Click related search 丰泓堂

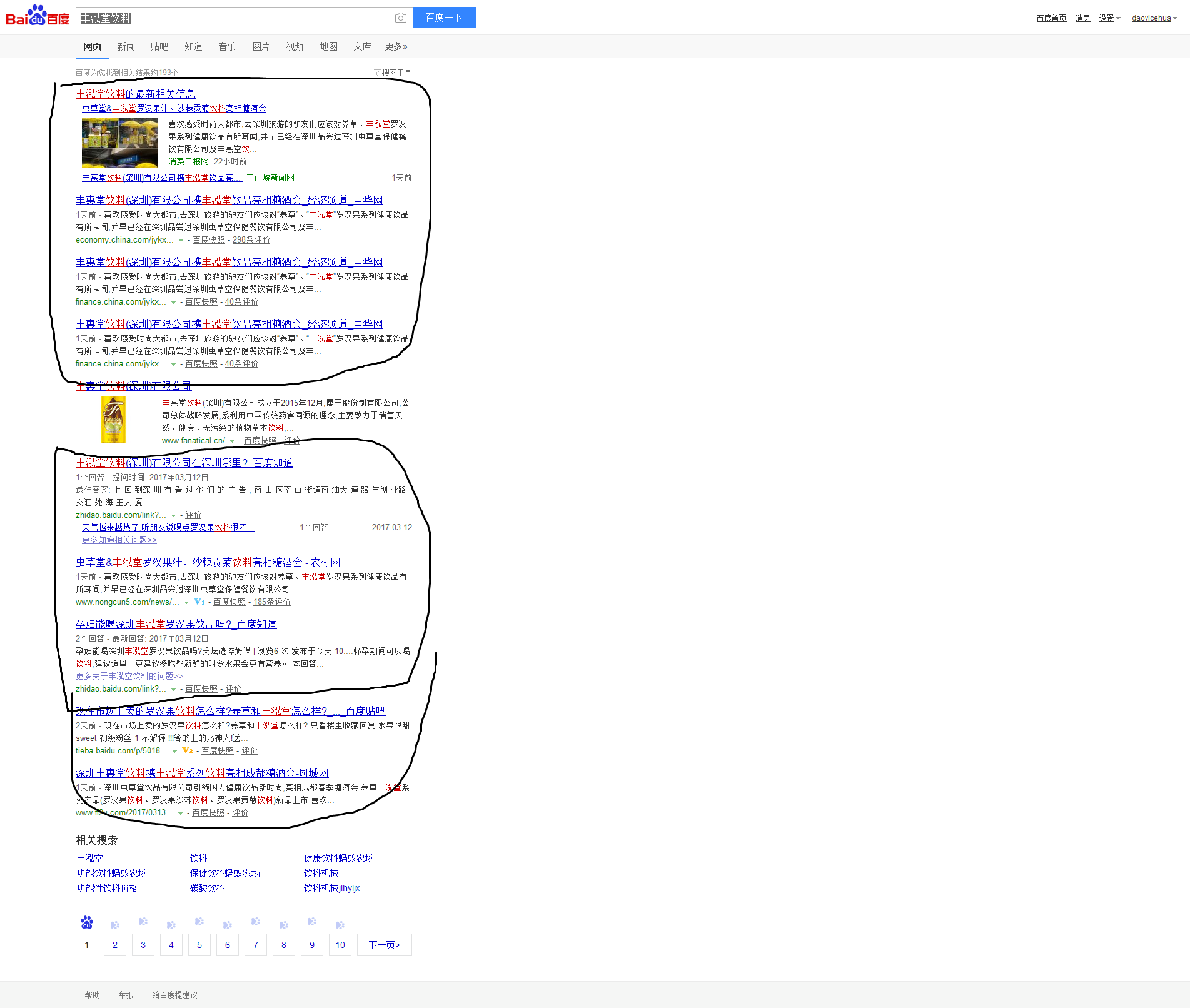(90, 858)
